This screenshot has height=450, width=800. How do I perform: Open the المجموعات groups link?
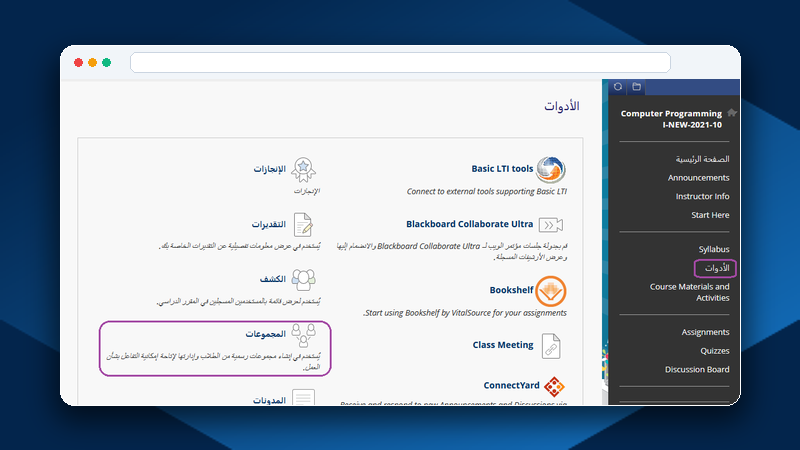click(266, 334)
